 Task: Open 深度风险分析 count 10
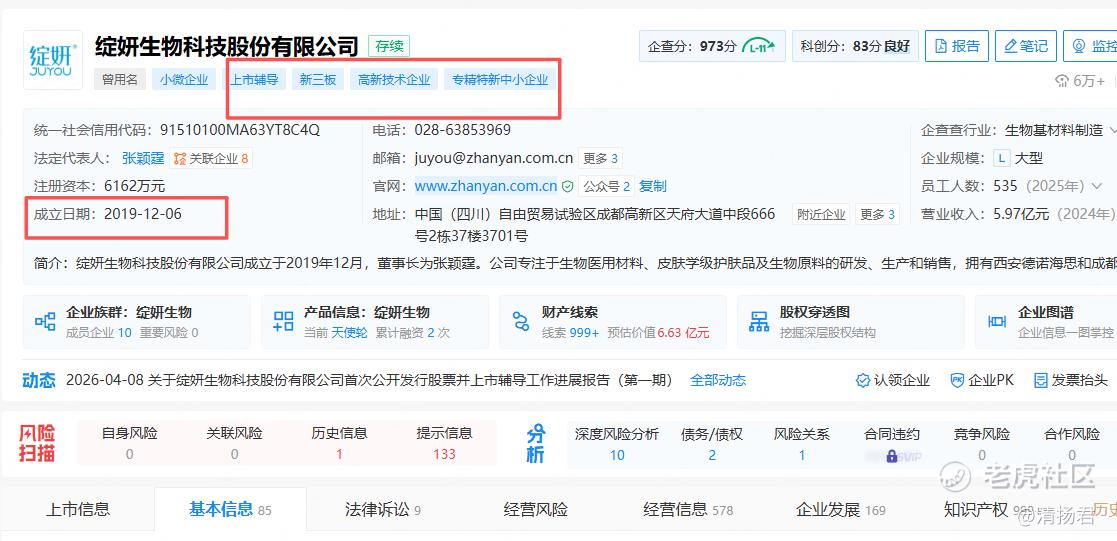(617, 455)
